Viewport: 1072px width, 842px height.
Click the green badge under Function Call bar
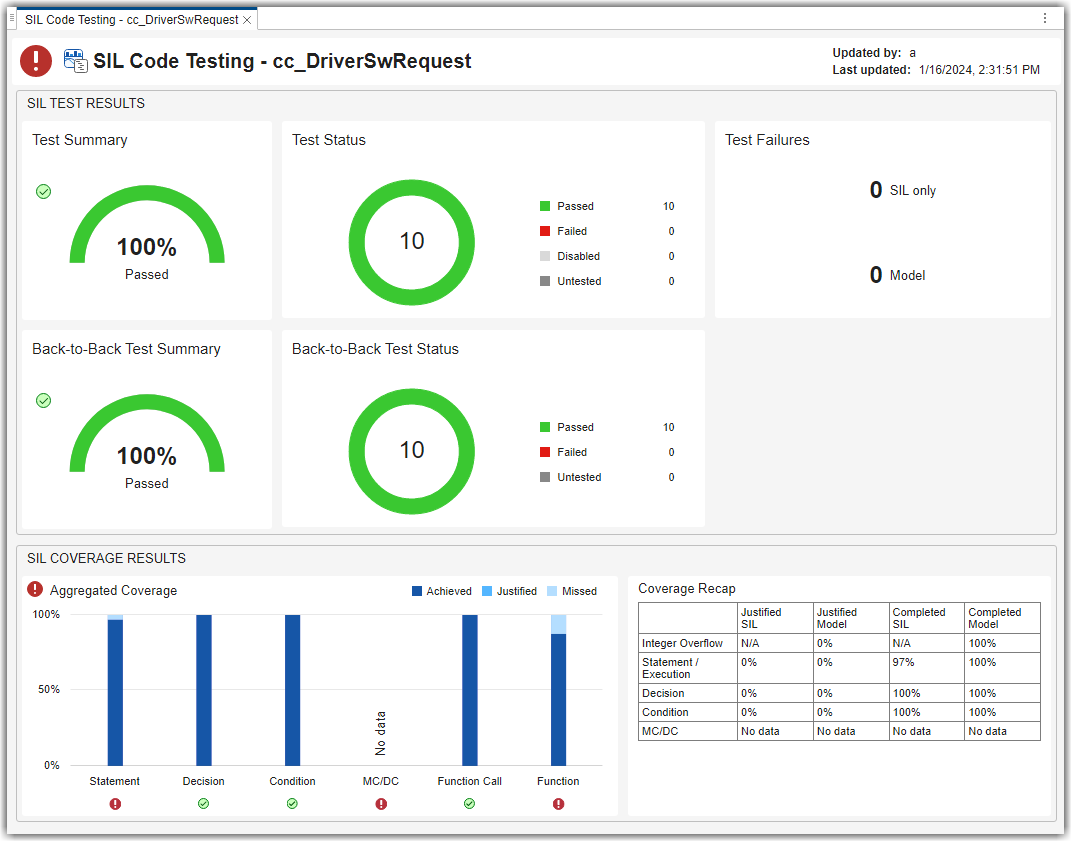click(x=469, y=803)
